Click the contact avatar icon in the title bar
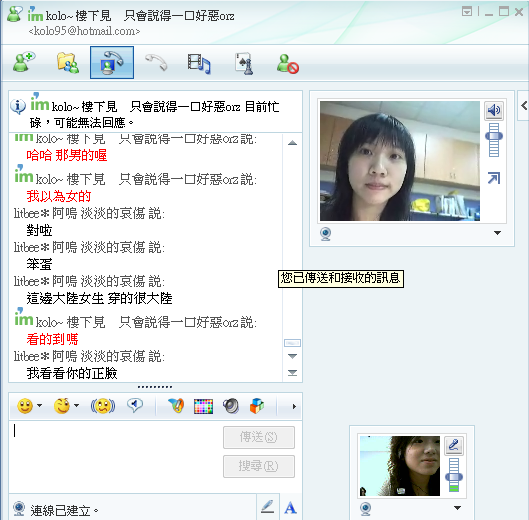The image size is (529, 520). 15,14
